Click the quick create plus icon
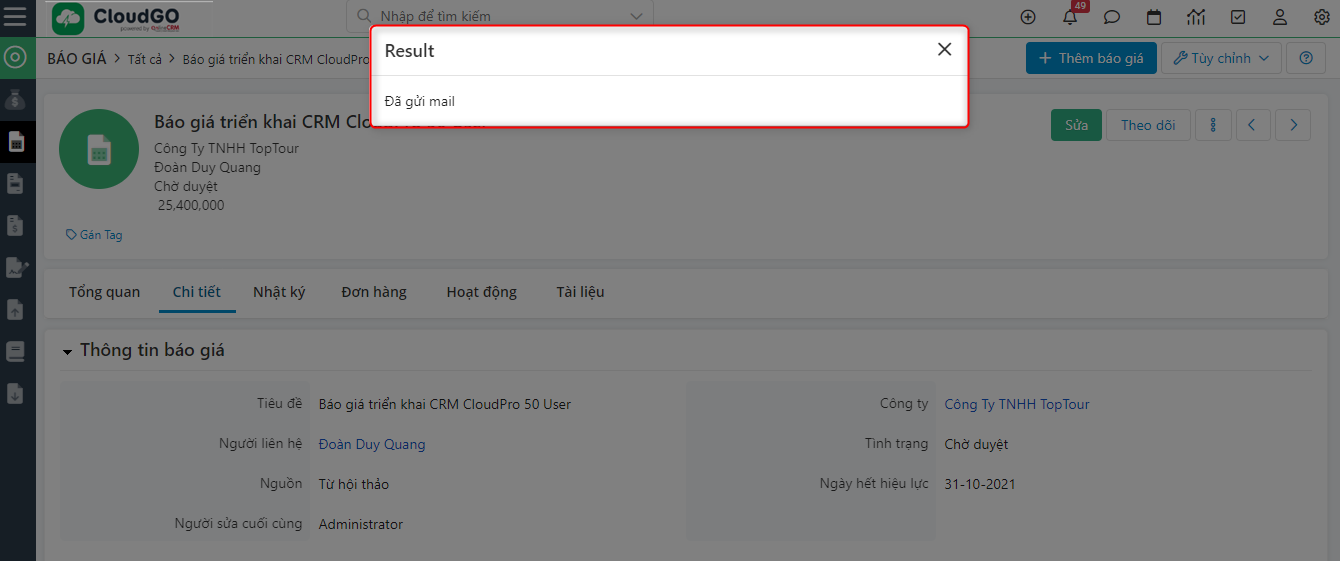Image resolution: width=1340 pixels, height=561 pixels. (x=1028, y=17)
